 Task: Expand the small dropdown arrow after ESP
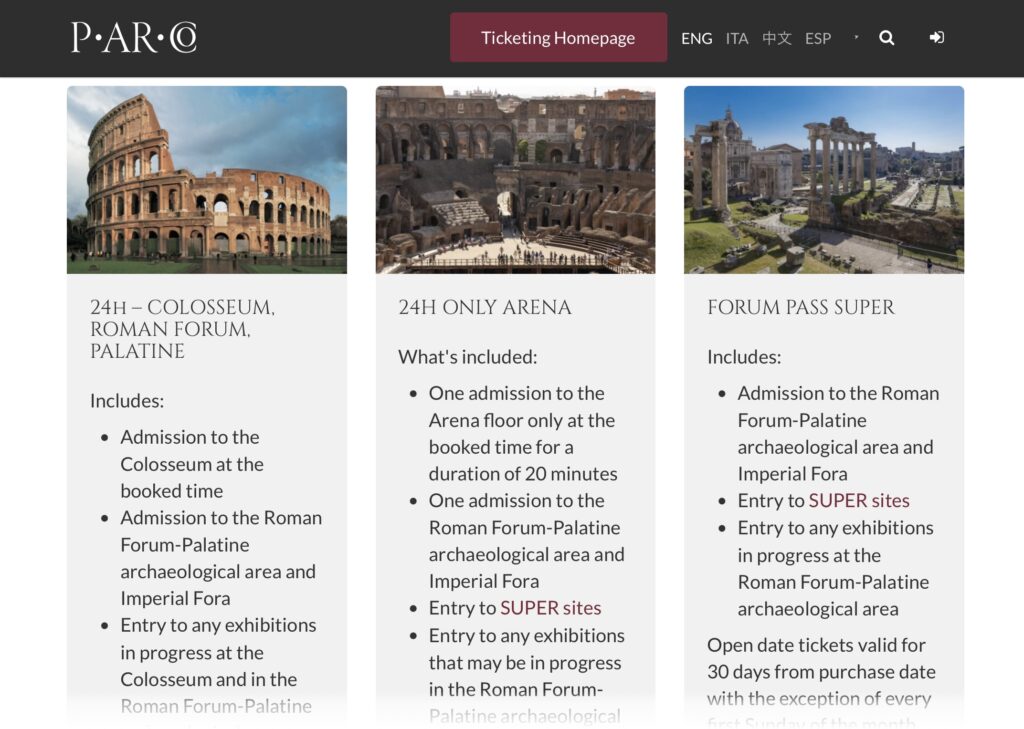pos(856,38)
